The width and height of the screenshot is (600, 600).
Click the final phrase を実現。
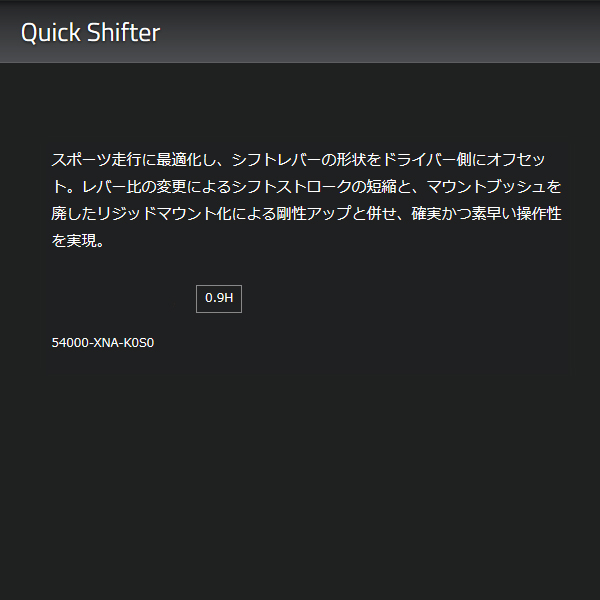pos(78,241)
